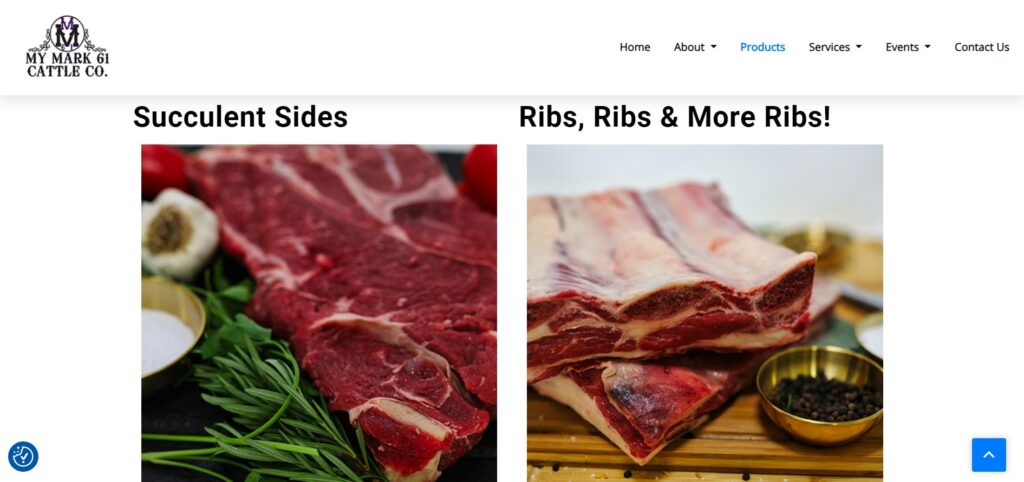Viewport: 1024px width, 482px height.
Task: Open the beef ribs product image
Action: [705, 313]
